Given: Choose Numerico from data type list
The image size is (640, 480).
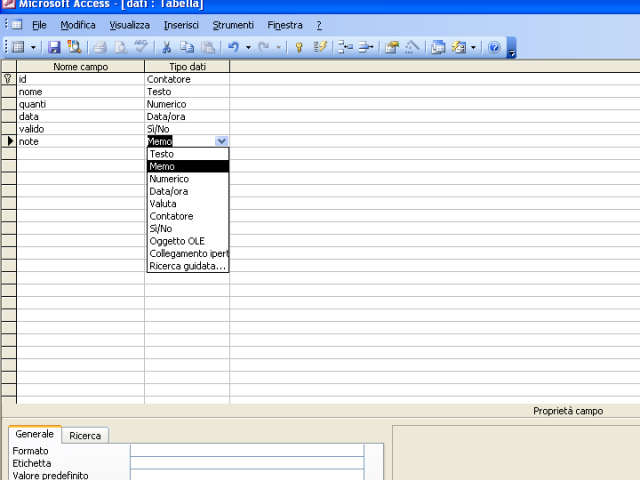Looking at the screenshot, I should click(x=169, y=179).
